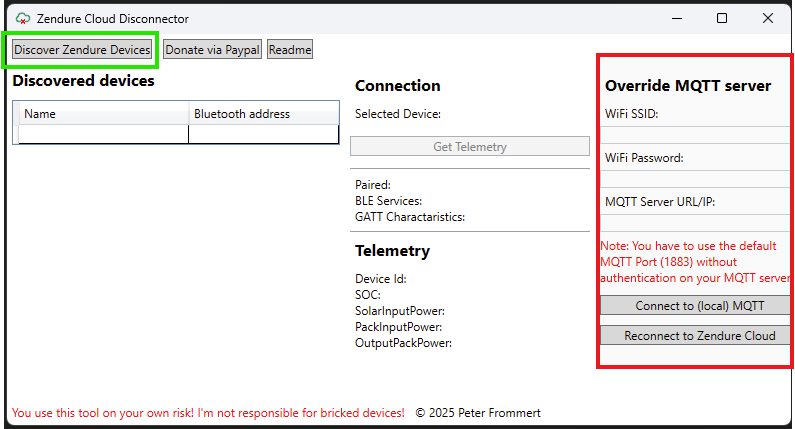Click the Bluetooth address column header

point(263,114)
